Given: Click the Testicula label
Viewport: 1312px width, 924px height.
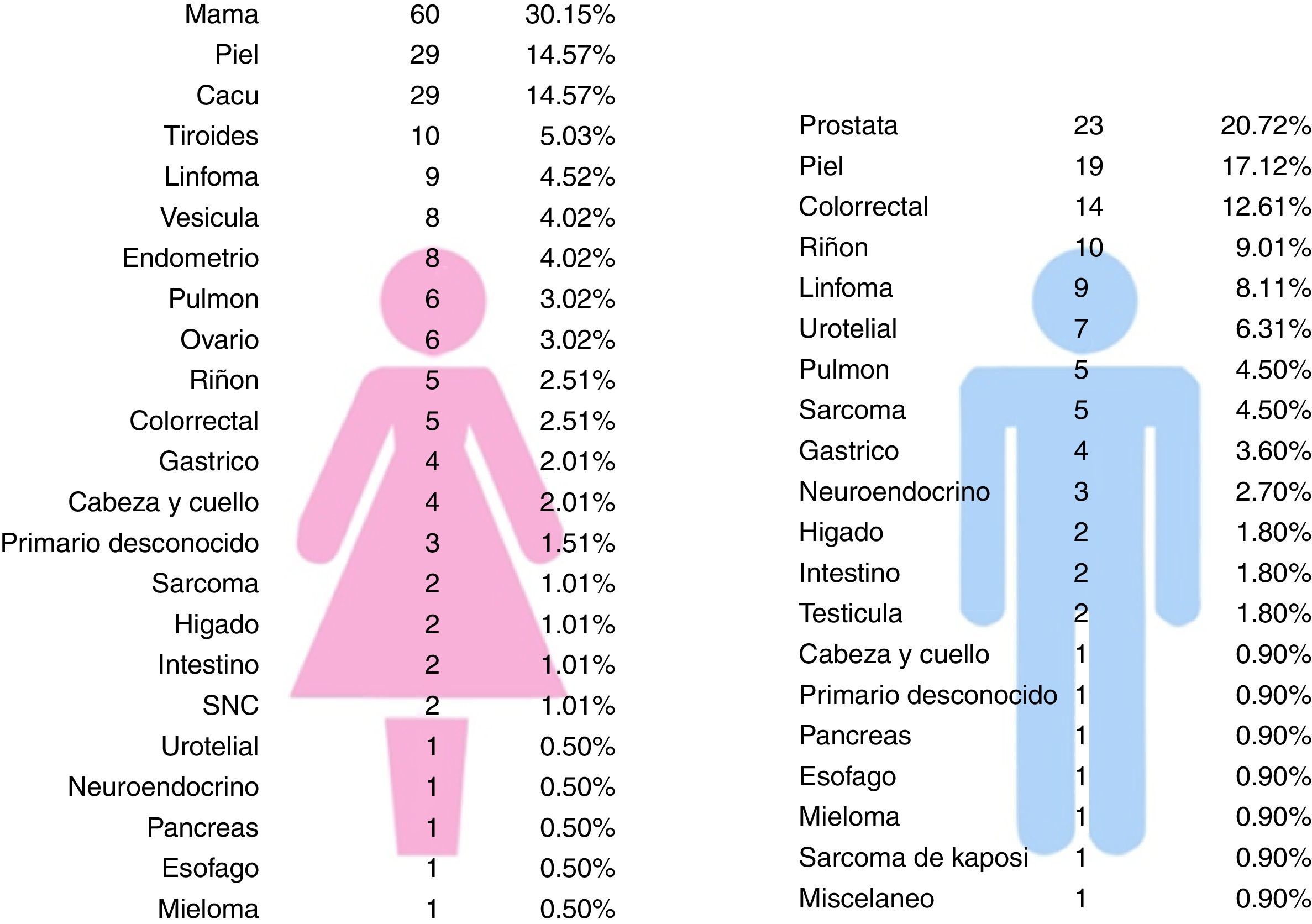Looking at the screenshot, I should click(851, 614).
